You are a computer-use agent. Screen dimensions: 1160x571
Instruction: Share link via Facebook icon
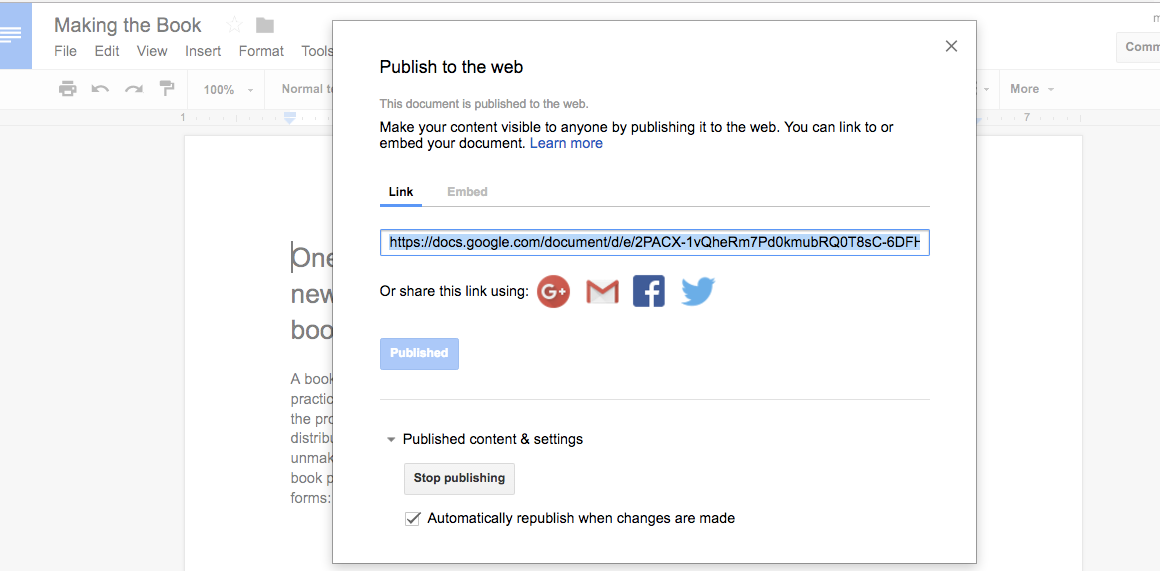pyautogui.click(x=649, y=291)
